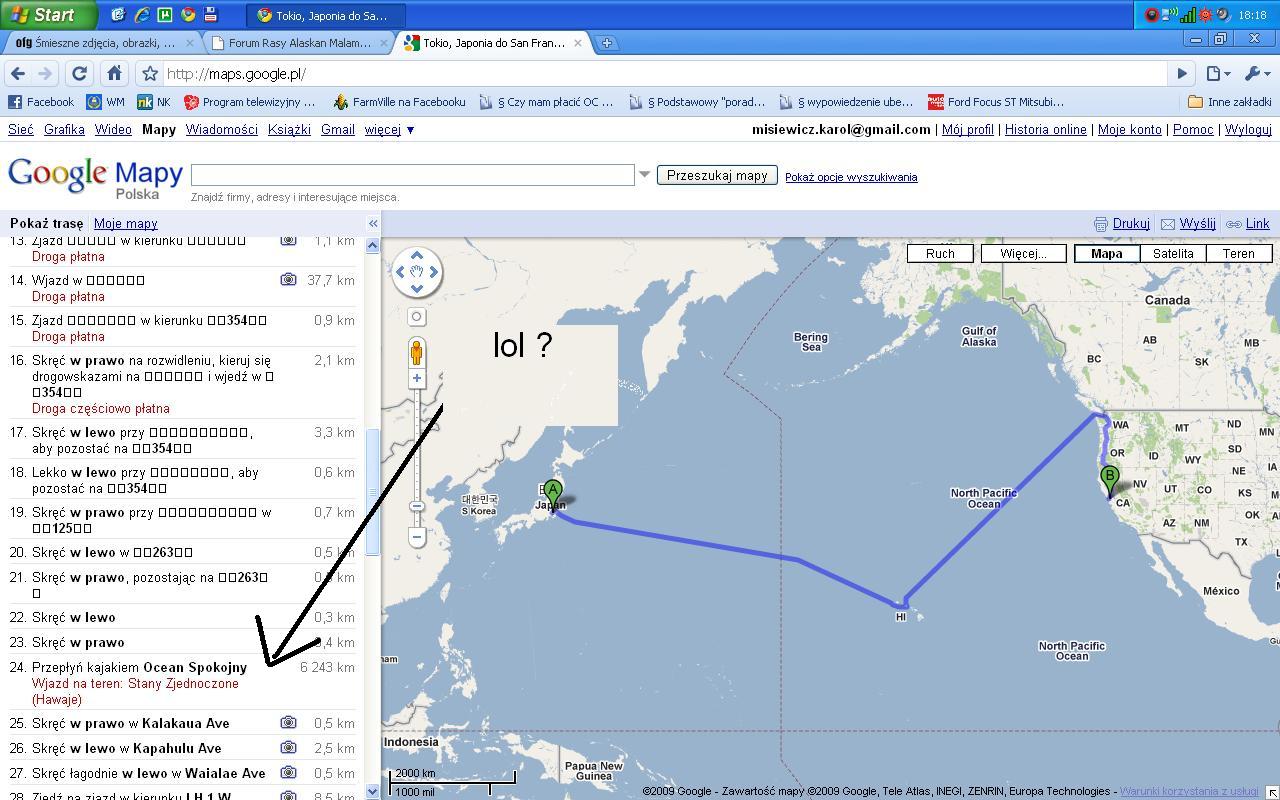Viewport: 1280px width, 800px height.
Task: Collapse the side panel with the double-arrow icon
Action: (x=373, y=224)
